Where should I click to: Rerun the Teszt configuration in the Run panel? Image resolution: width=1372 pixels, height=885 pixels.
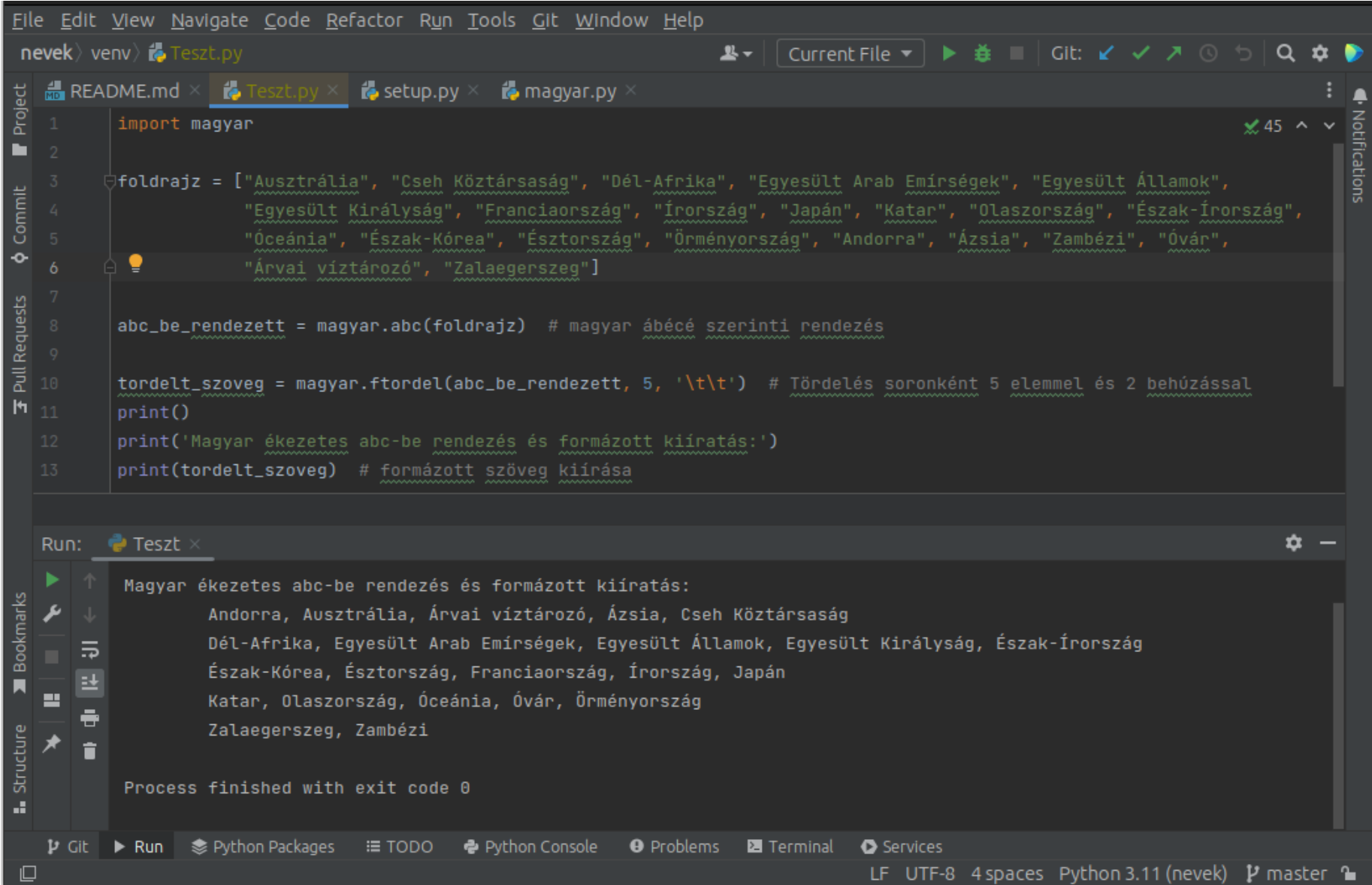tap(52, 579)
